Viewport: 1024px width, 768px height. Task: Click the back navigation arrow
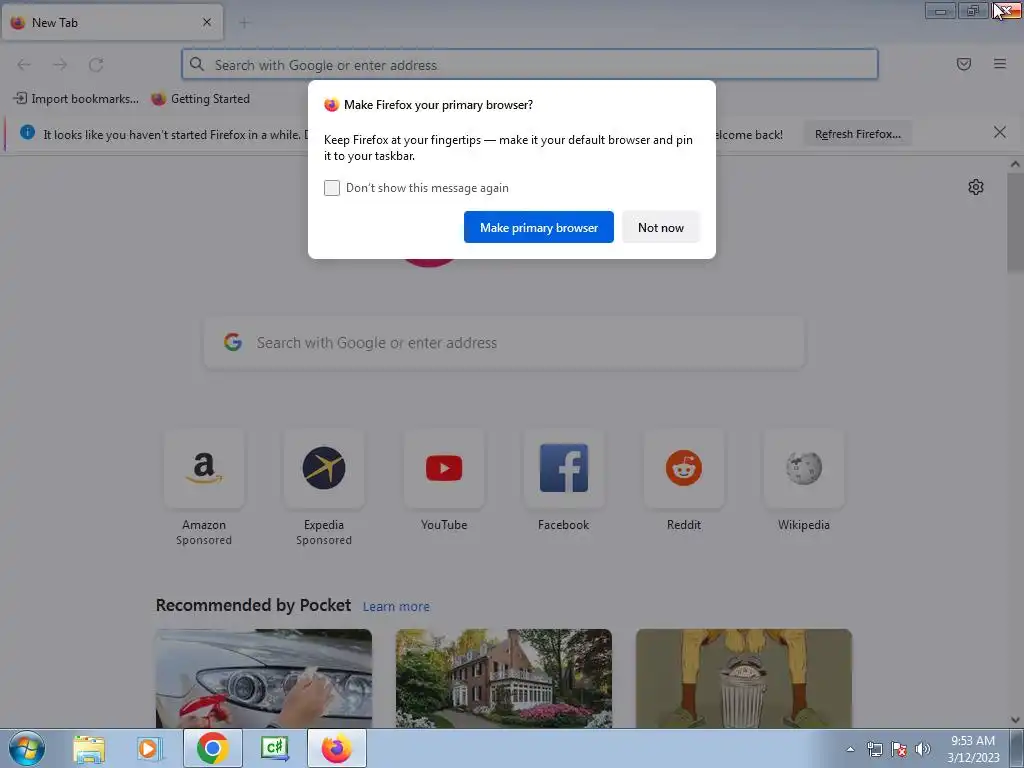click(x=24, y=65)
